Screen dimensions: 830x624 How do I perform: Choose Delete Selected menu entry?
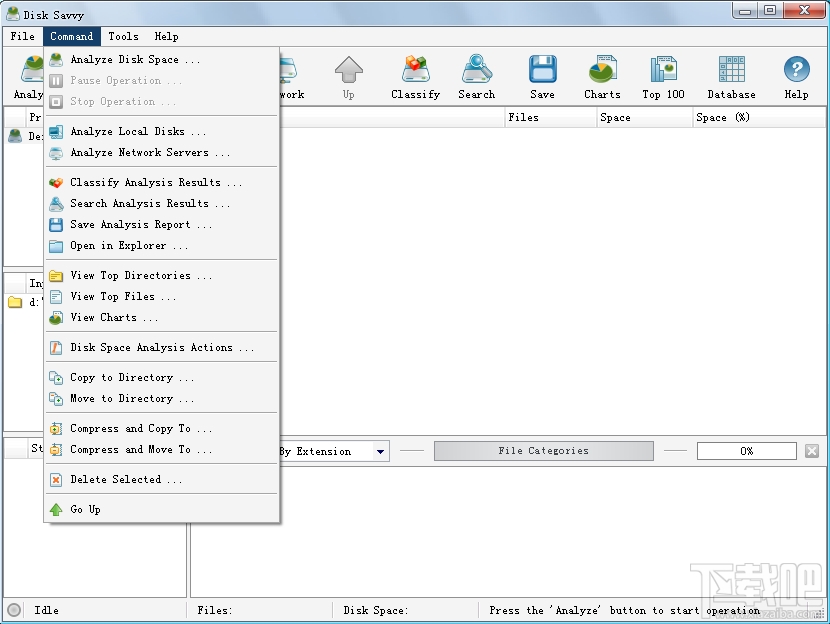tap(162, 480)
